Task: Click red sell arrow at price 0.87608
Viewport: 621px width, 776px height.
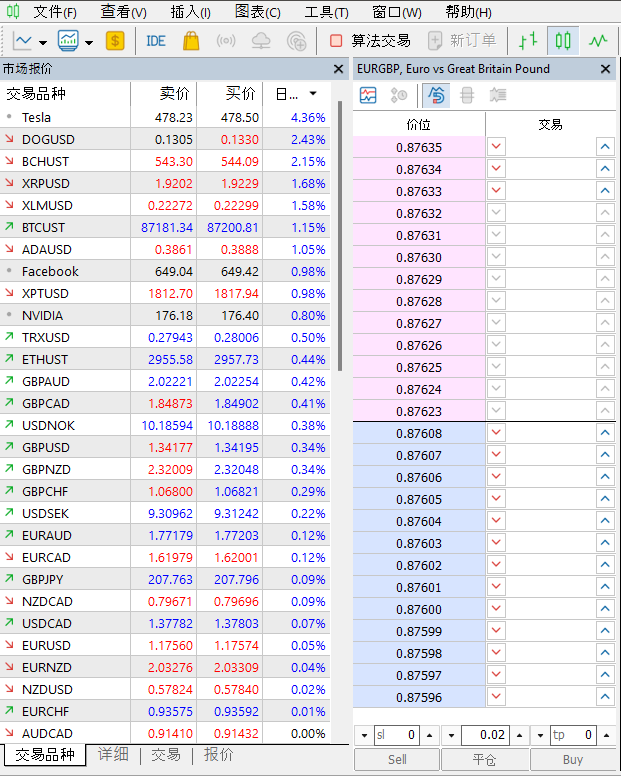Action: click(496, 433)
